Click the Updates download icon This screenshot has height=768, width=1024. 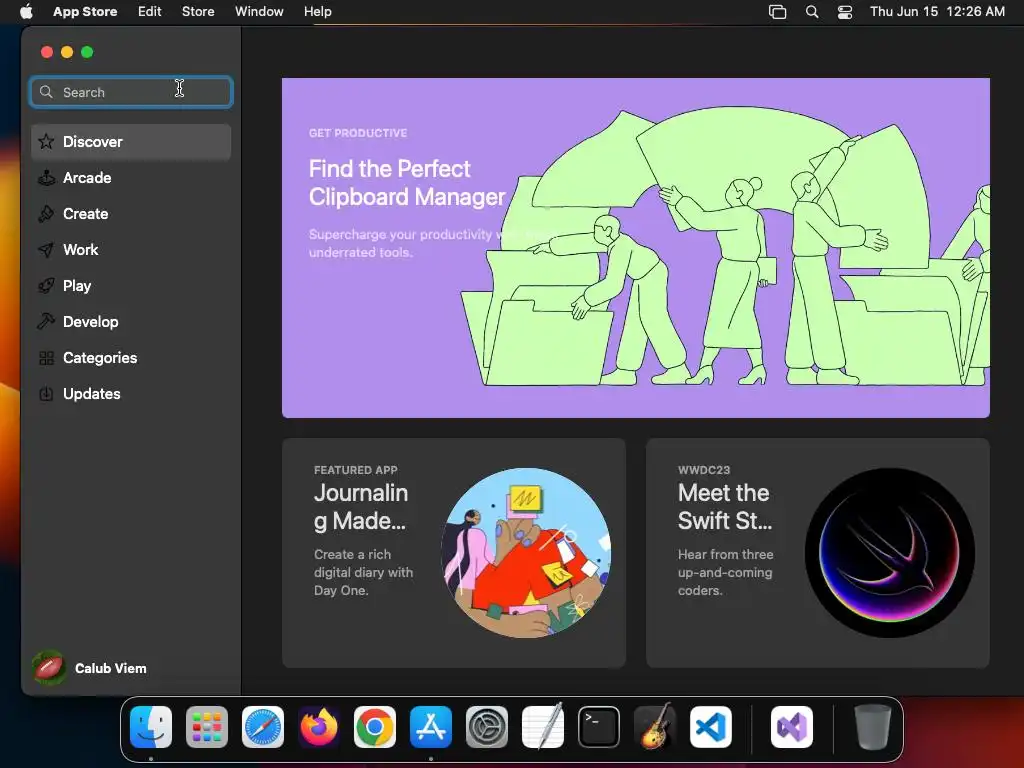point(46,394)
